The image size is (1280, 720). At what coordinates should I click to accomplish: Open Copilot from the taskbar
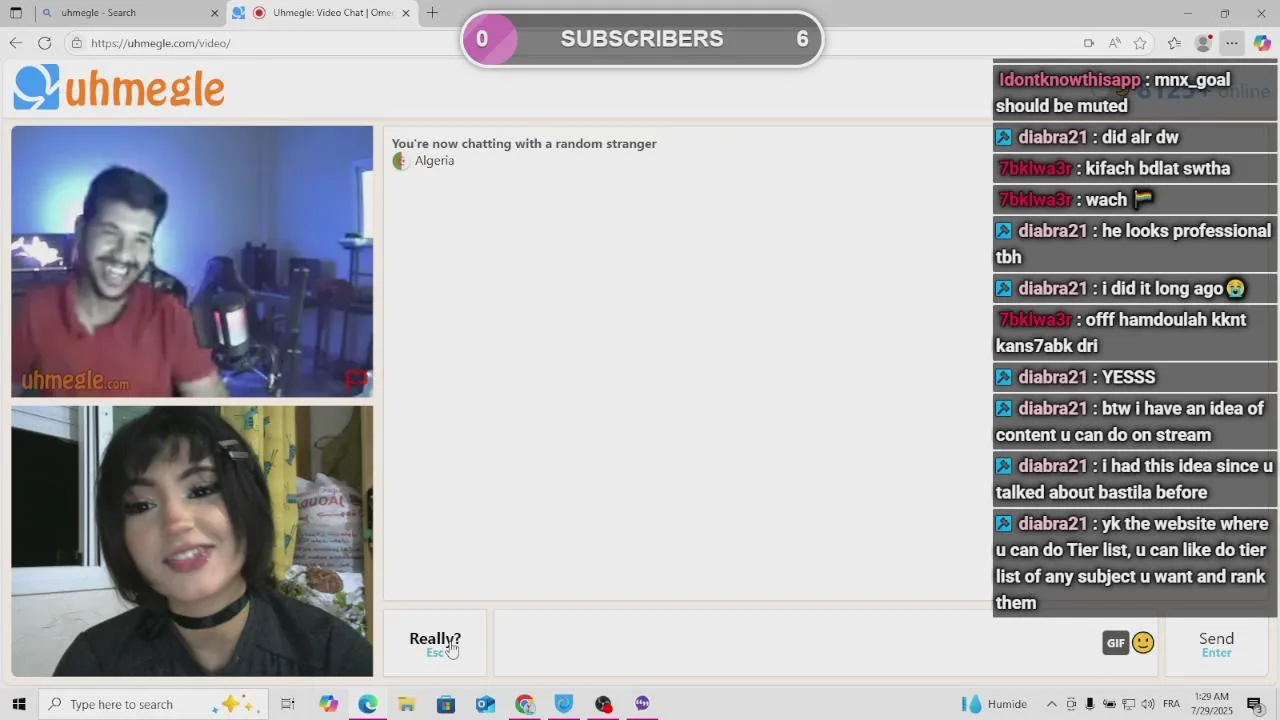pyautogui.click(x=329, y=704)
